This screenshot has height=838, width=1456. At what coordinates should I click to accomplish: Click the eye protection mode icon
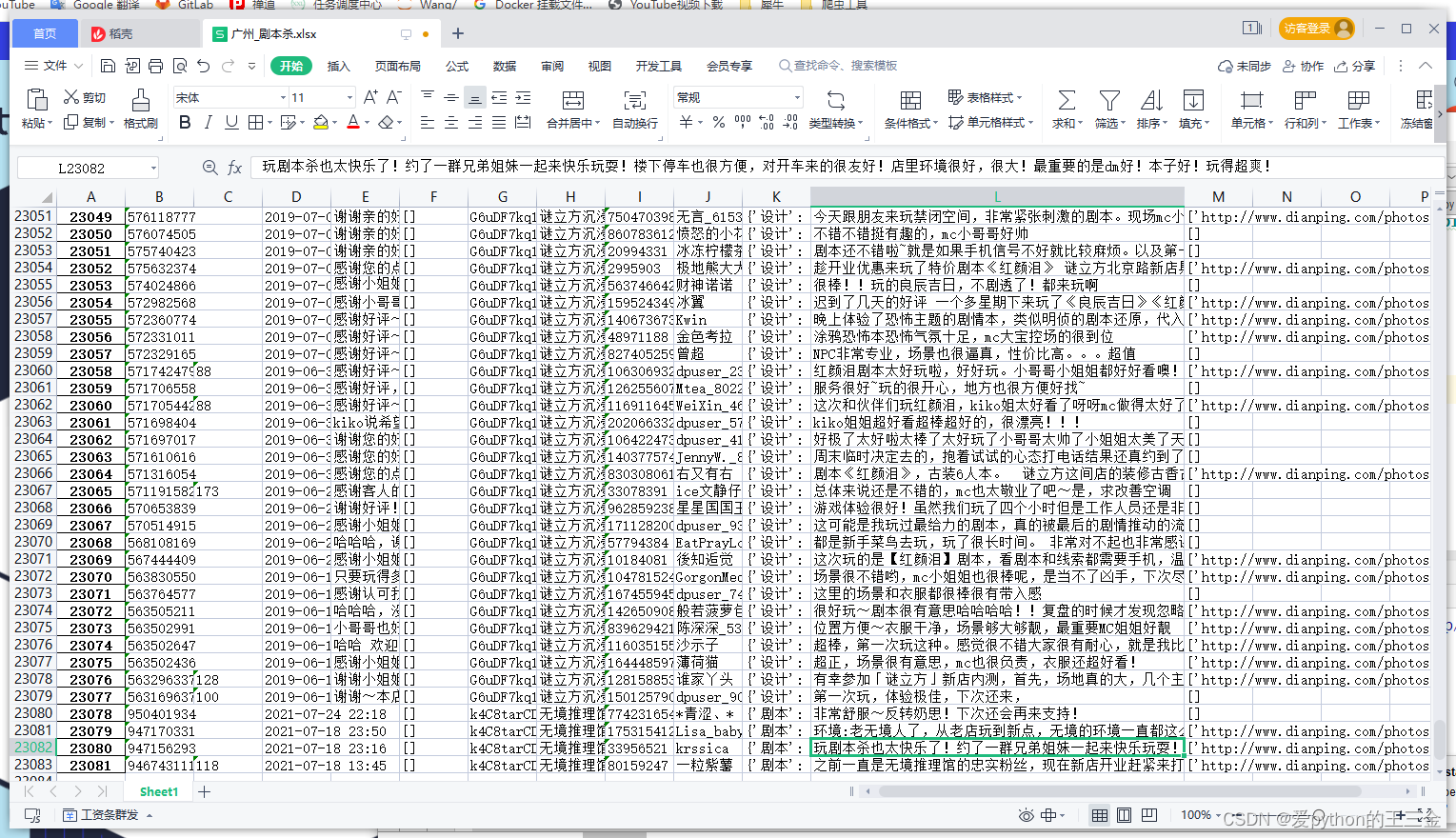[1026, 815]
